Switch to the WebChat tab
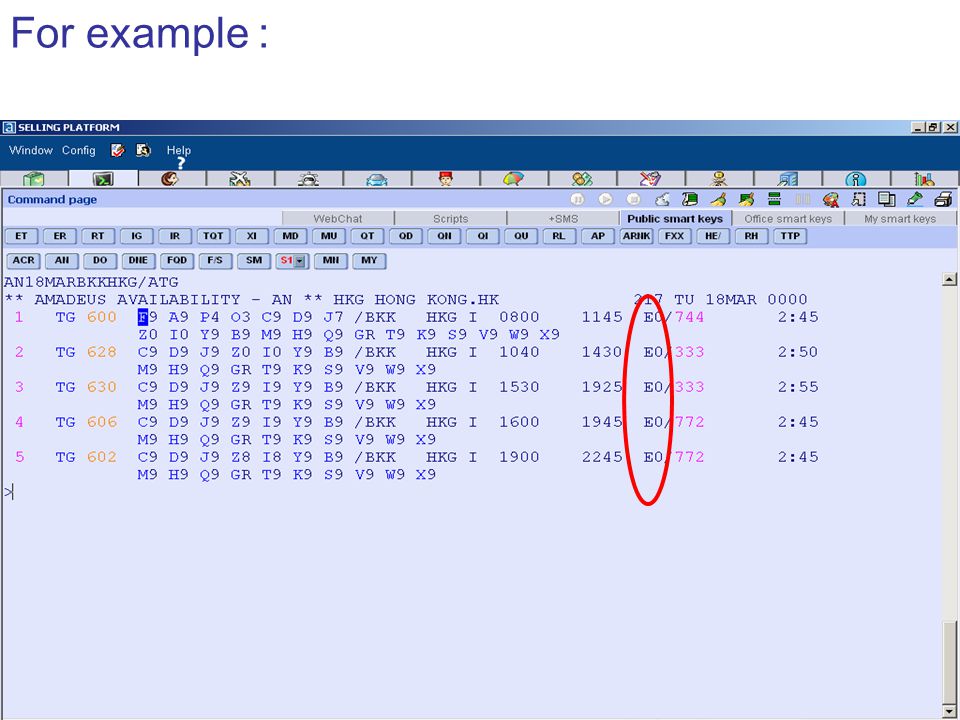960x720 pixels. tap(338, 219)
